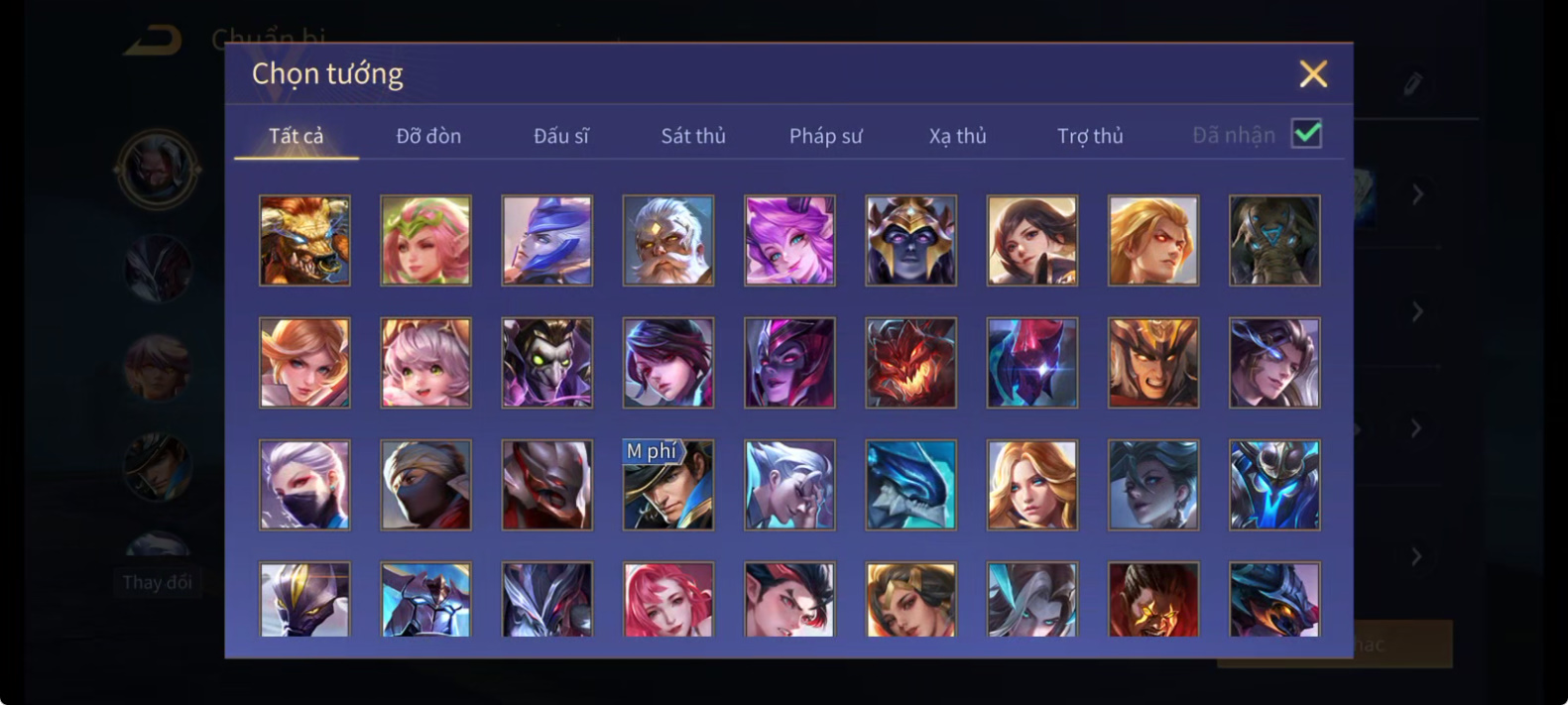Image resolution: width=1568 pixels, height=705 pixels.
Task: Select the blue armored robot hero portrait
Action: 1274,485
